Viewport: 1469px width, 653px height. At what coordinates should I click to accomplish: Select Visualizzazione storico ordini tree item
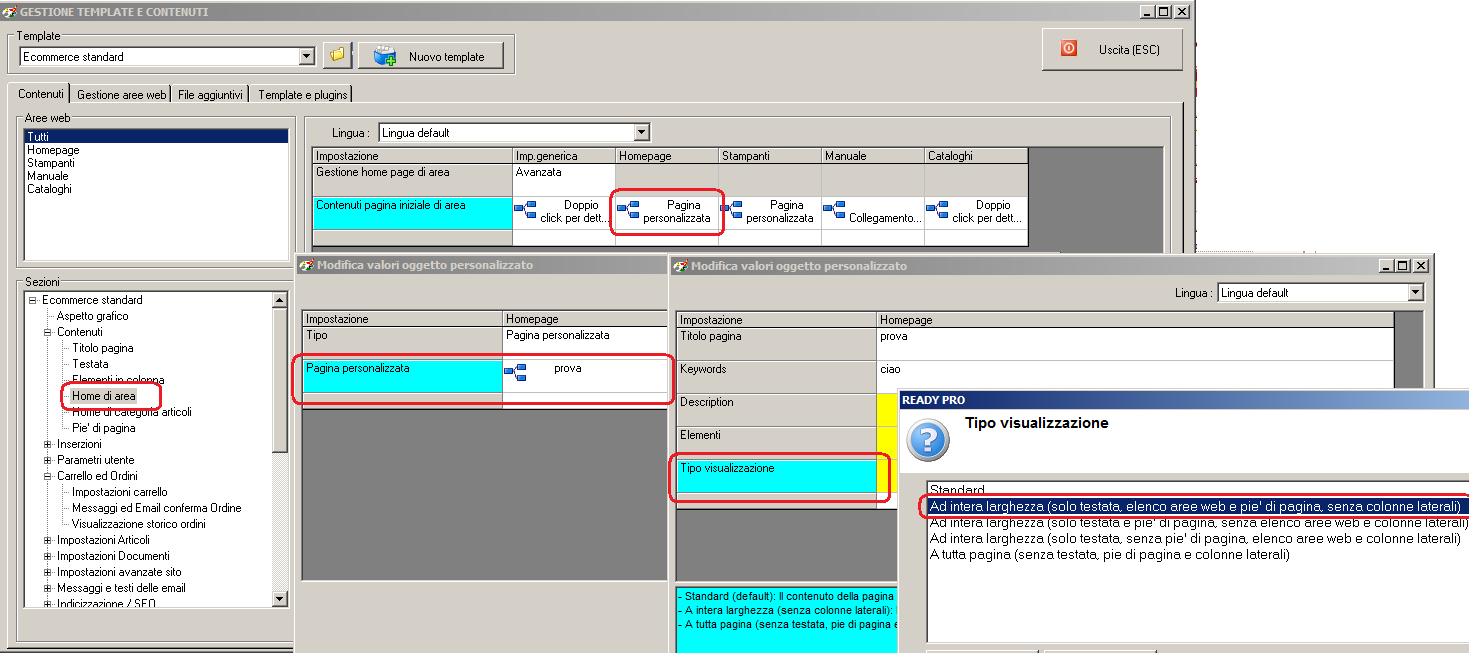pyautogui.click(x=139, y=524)
